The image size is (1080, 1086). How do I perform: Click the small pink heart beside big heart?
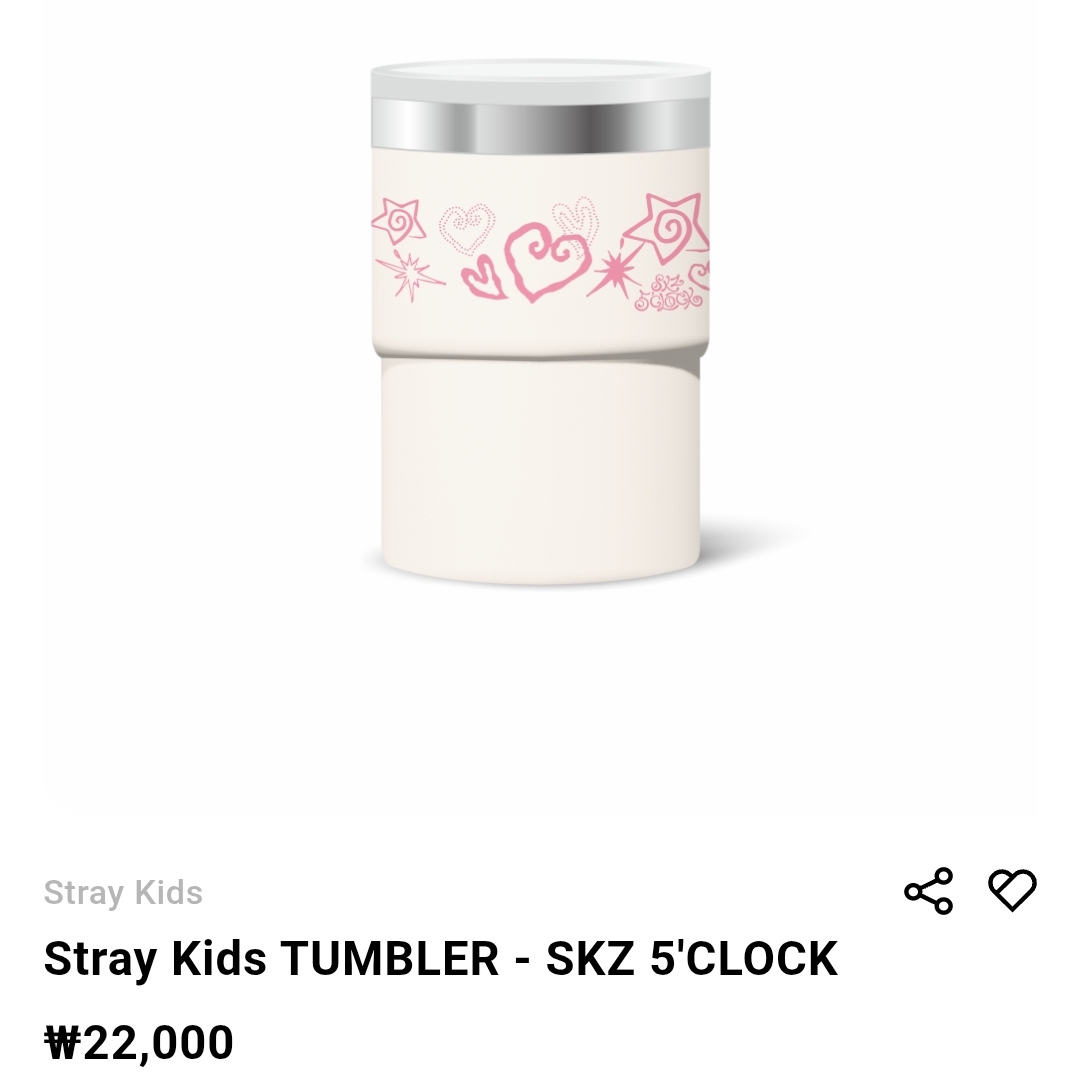(x=484, y=278)
